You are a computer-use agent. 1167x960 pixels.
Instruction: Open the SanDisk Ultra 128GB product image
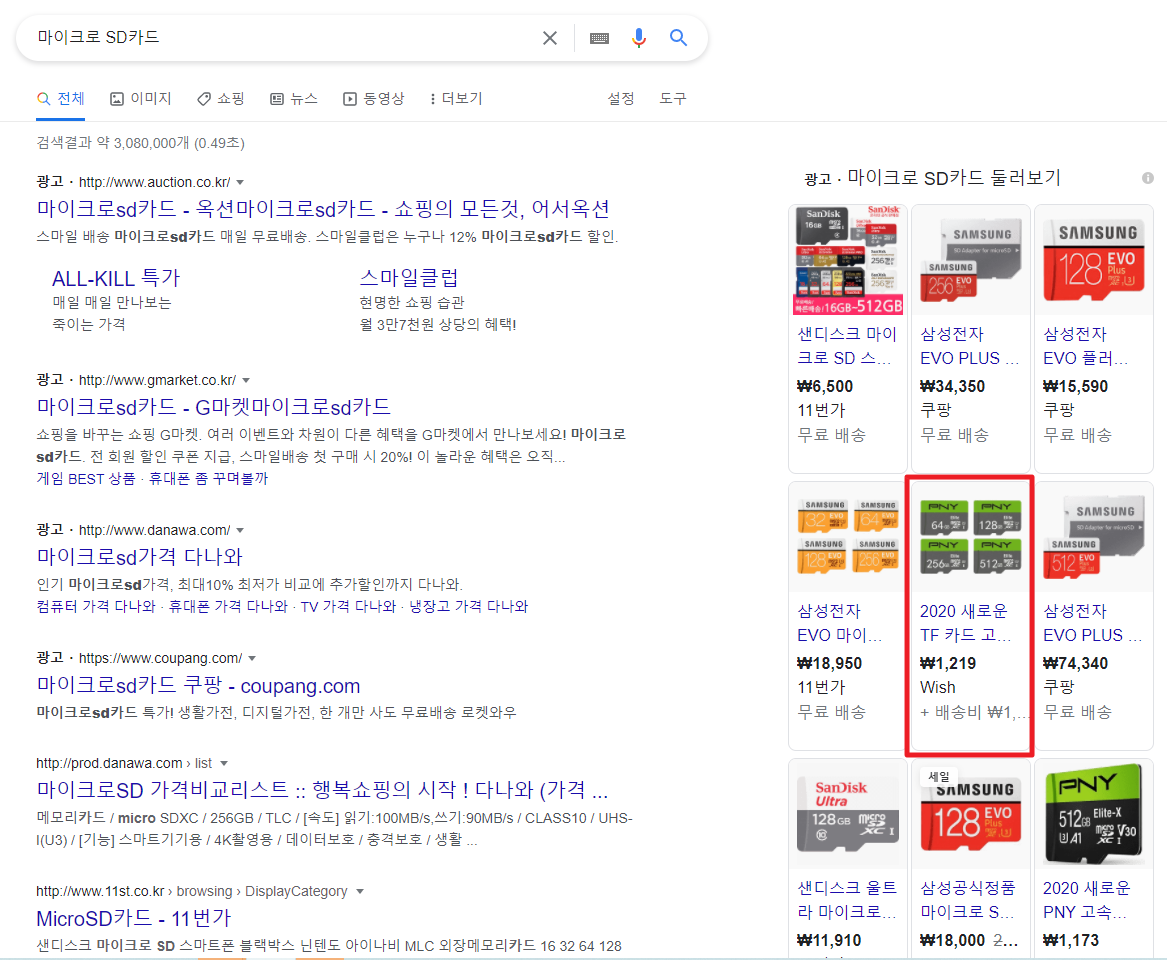848,815
